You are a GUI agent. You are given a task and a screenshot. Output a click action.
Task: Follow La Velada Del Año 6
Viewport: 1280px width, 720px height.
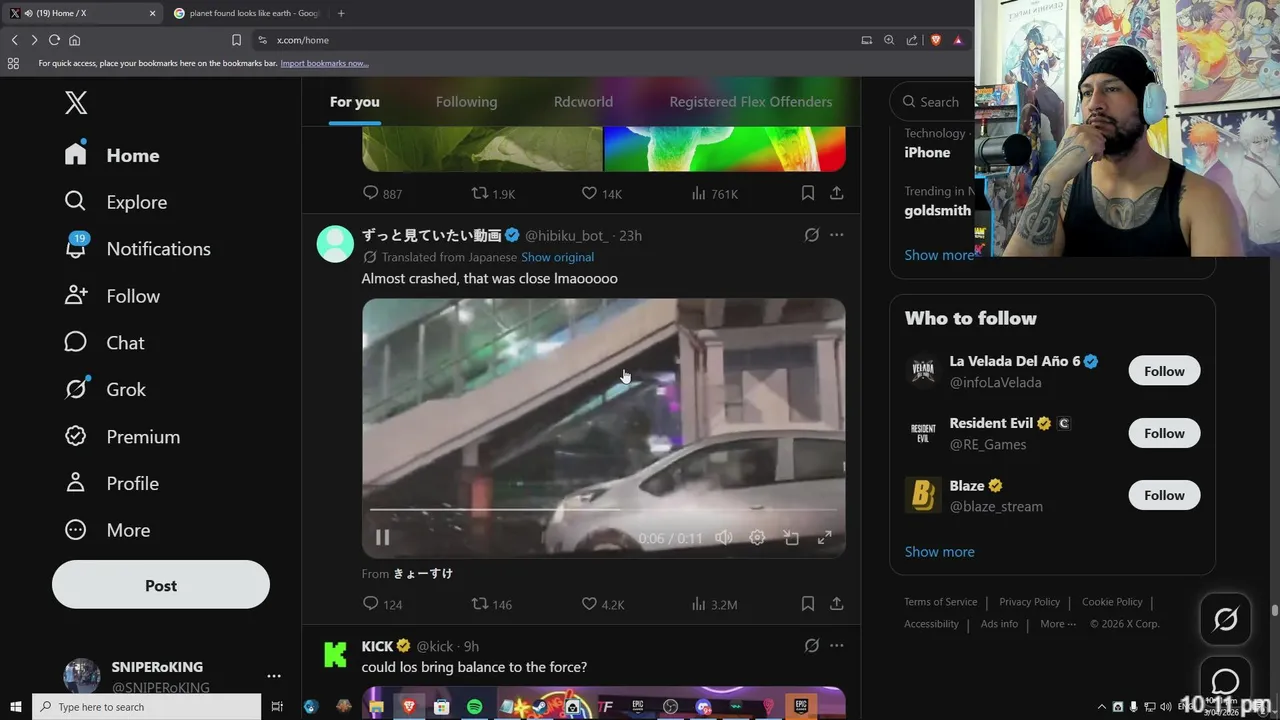pyautogui.click(x=1164, y=371)
